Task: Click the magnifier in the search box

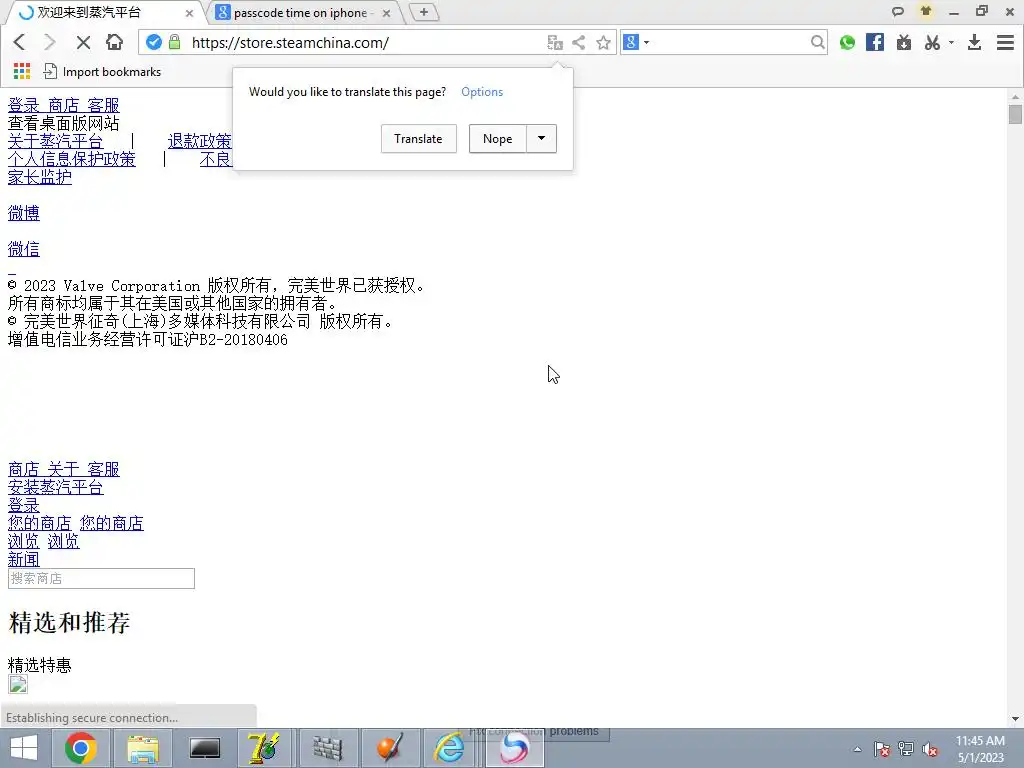Action: tap(817, 42)
